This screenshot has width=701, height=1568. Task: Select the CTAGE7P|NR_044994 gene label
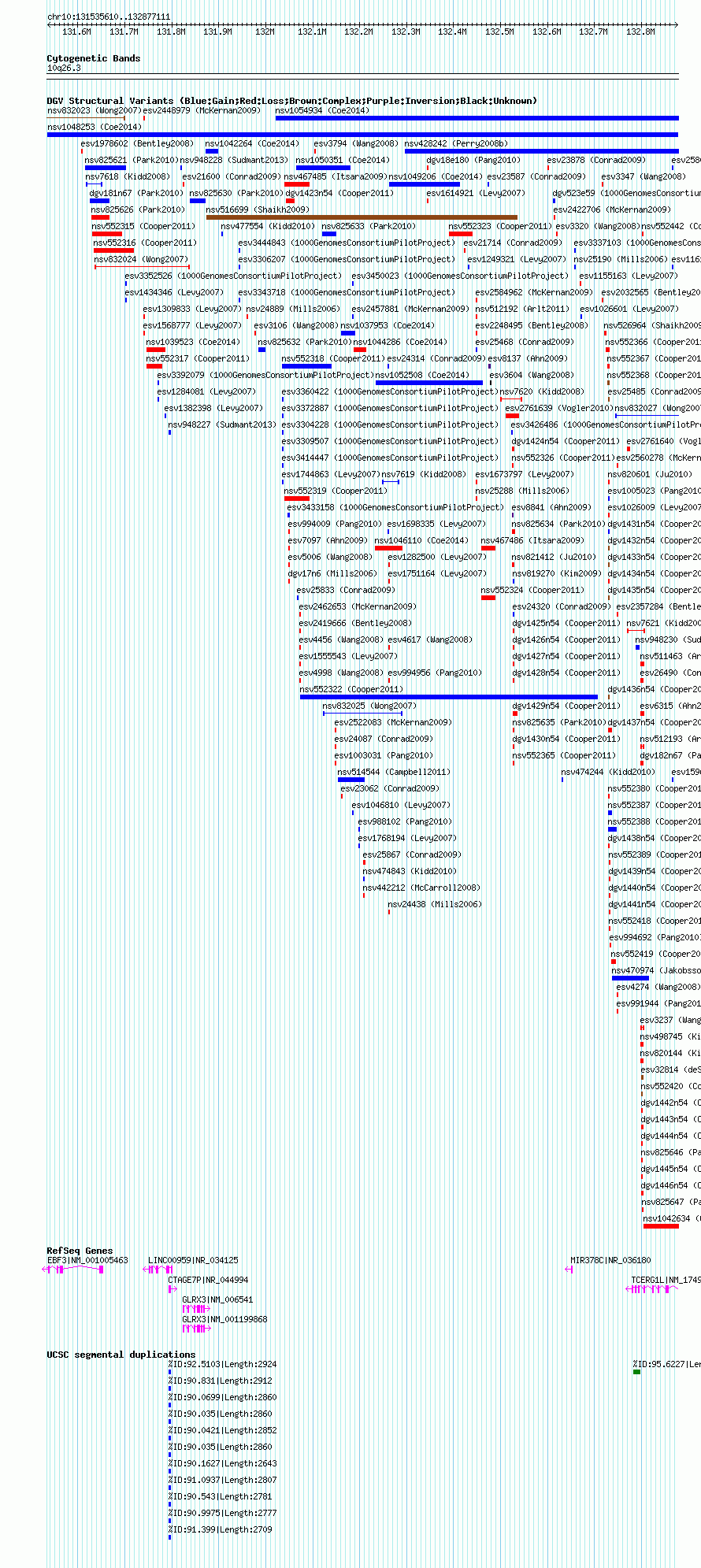point(208,1280)
